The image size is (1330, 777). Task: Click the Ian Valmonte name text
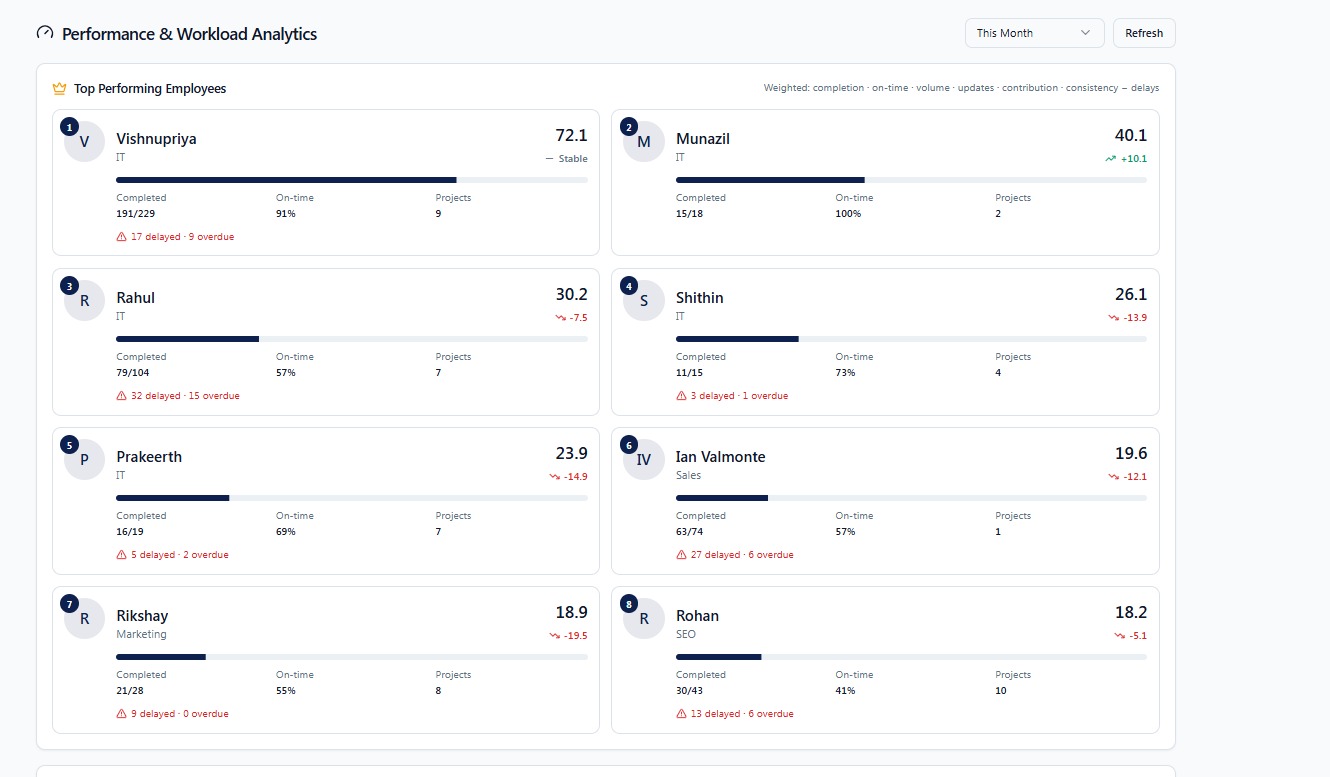click(x=720, y=457)
